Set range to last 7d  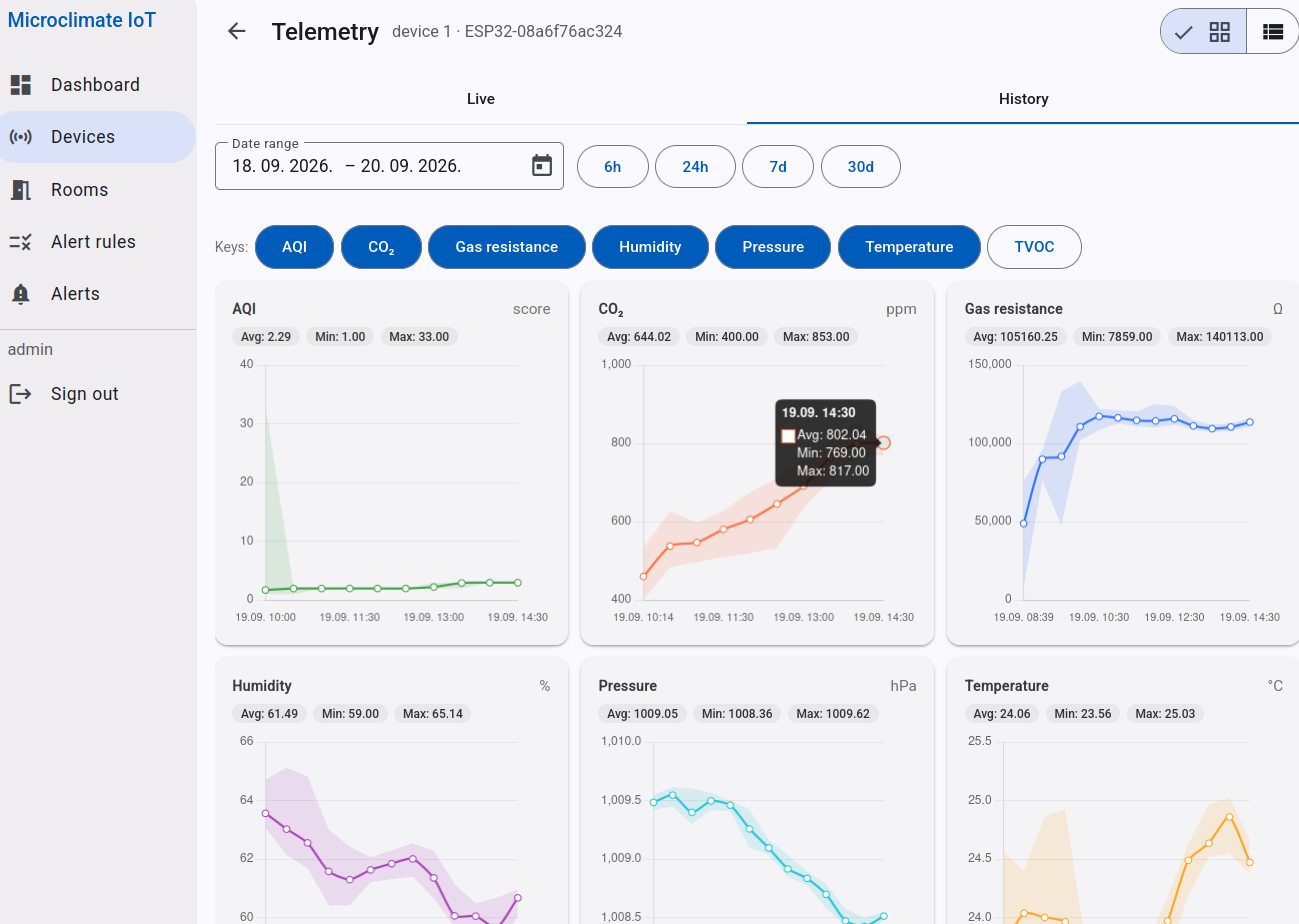(x=778, y=167)
